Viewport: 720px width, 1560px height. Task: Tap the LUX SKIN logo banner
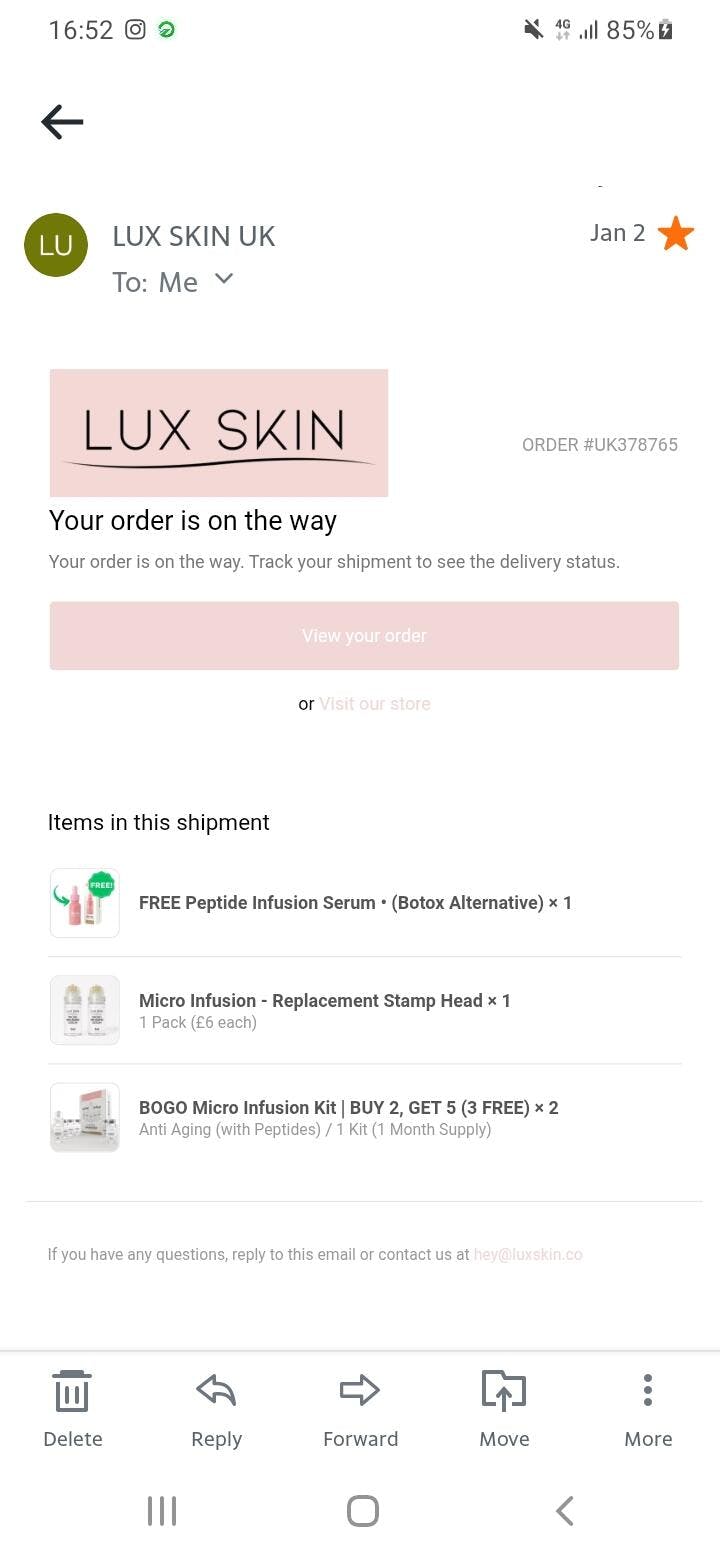point(219,433)
